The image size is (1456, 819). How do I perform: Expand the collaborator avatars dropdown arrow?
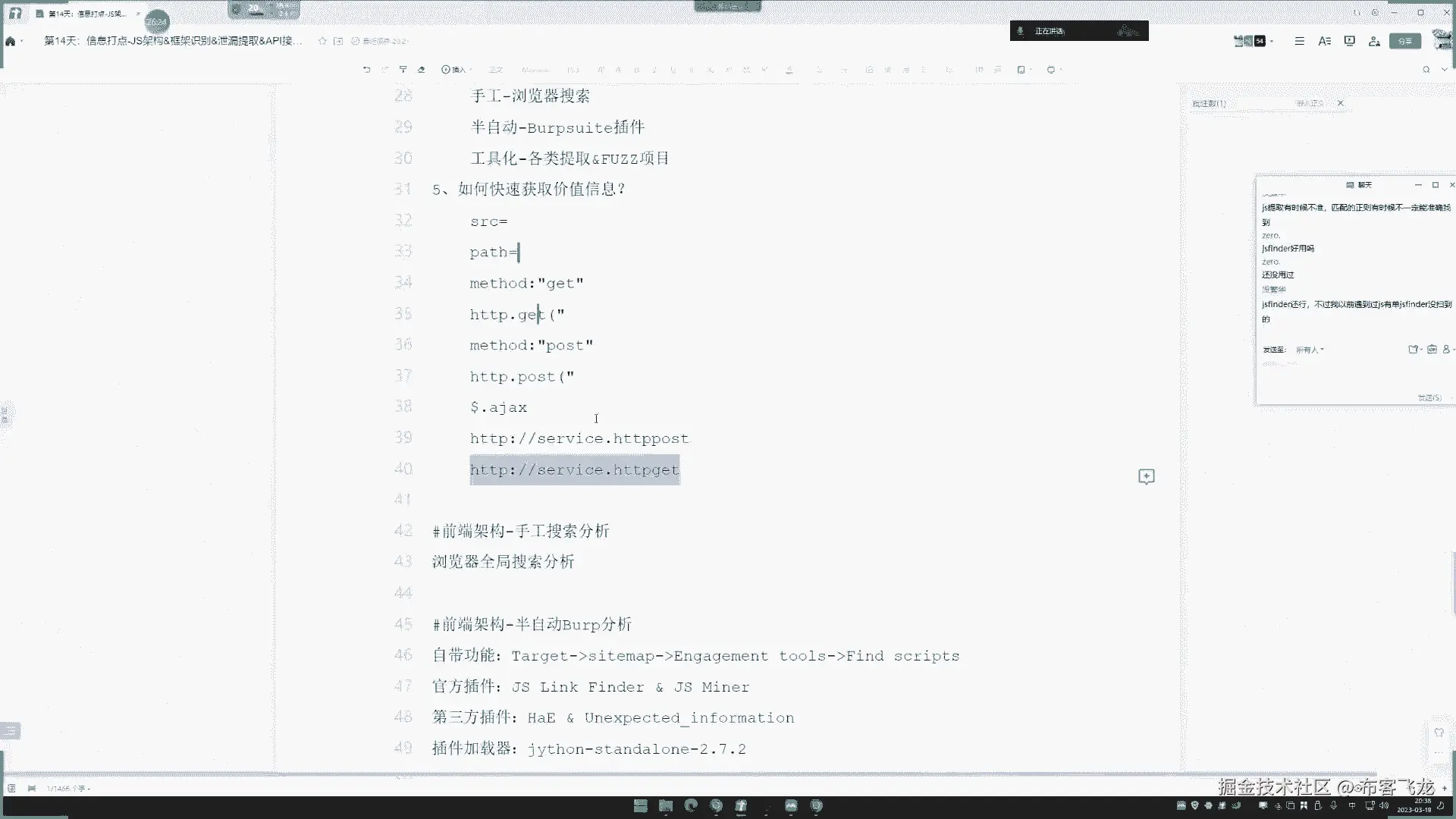coord(1272,41)
